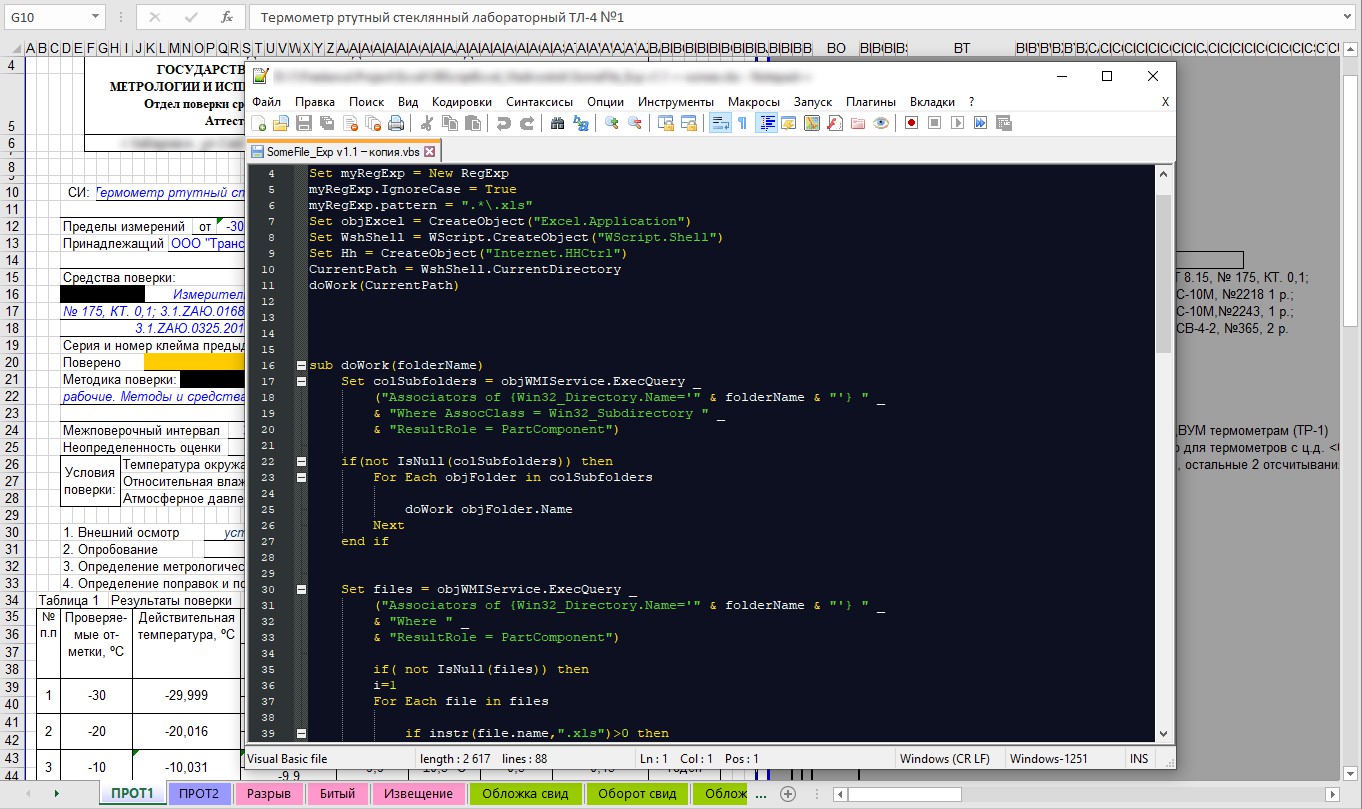Open the Кодировки menu
Screen dimensions: 1362x809
point(462,101)
